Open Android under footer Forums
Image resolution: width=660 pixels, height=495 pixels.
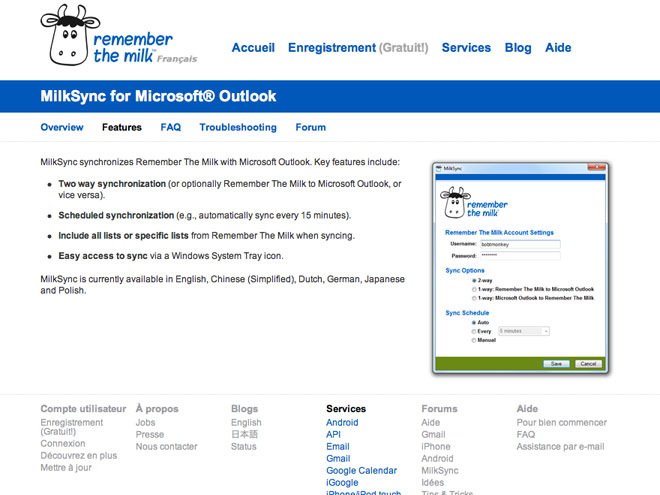tap(437, 458)
